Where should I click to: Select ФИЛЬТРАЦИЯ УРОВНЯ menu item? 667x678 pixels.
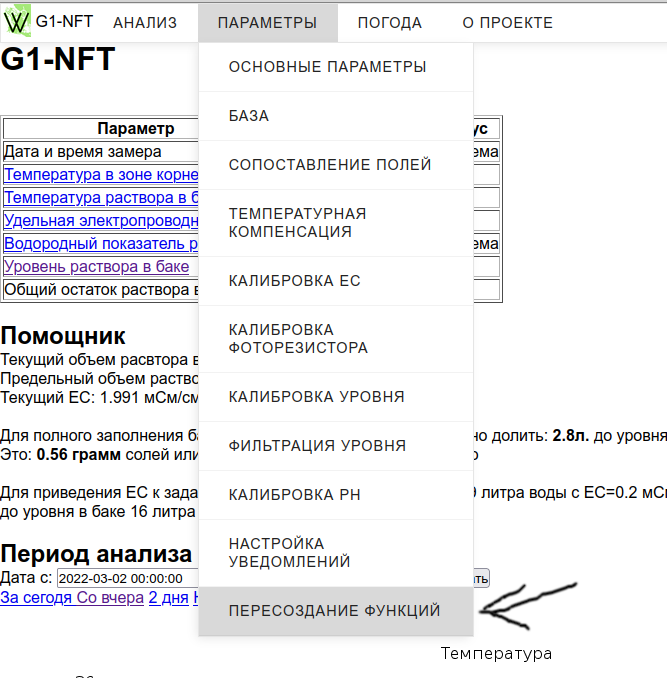point(317,446)
